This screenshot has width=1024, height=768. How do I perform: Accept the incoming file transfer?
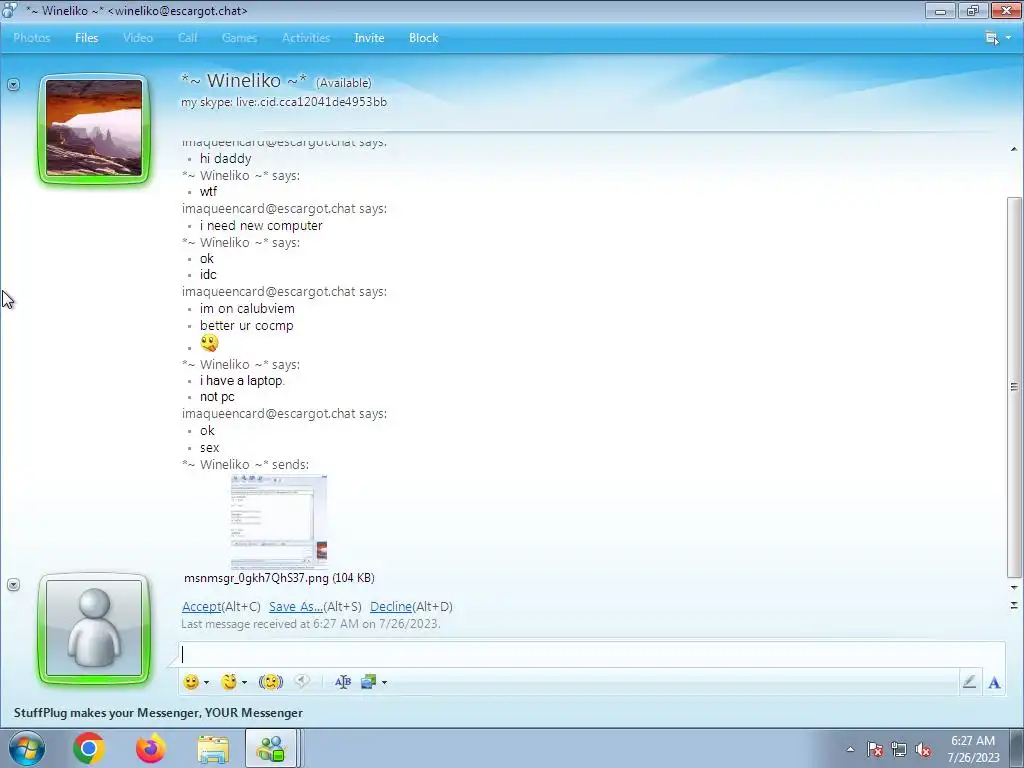click(x=201, y=607)
